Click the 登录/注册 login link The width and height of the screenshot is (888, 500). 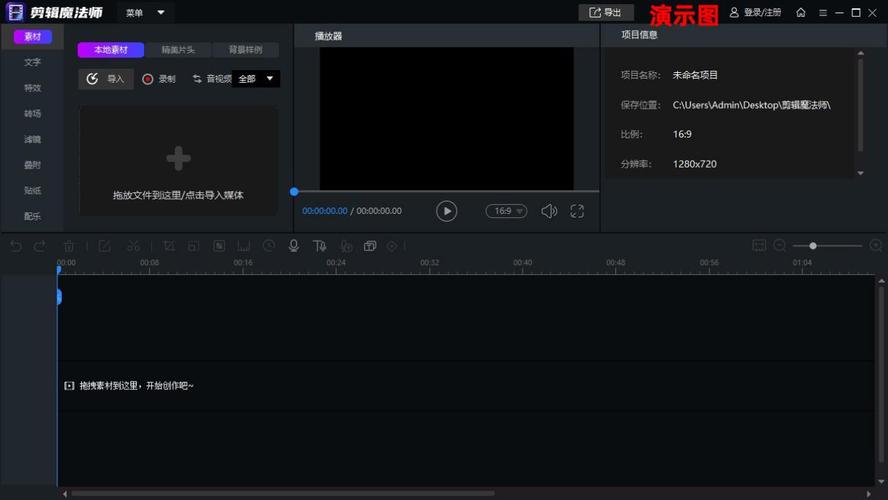[x=755, y=12]
